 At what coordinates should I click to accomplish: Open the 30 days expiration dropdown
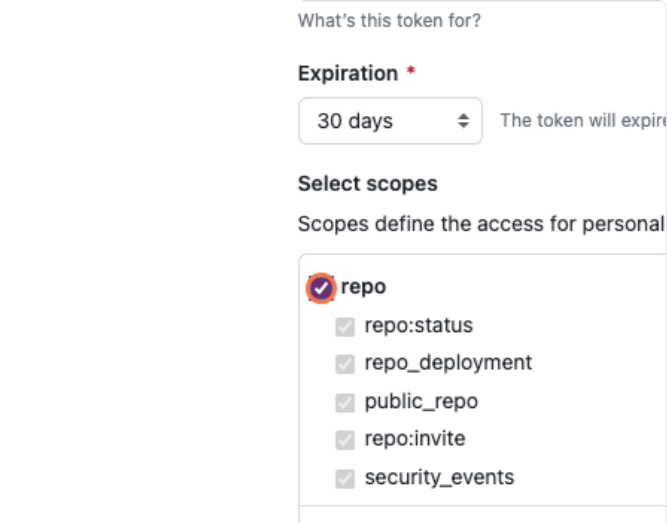(x=389, y=121)
